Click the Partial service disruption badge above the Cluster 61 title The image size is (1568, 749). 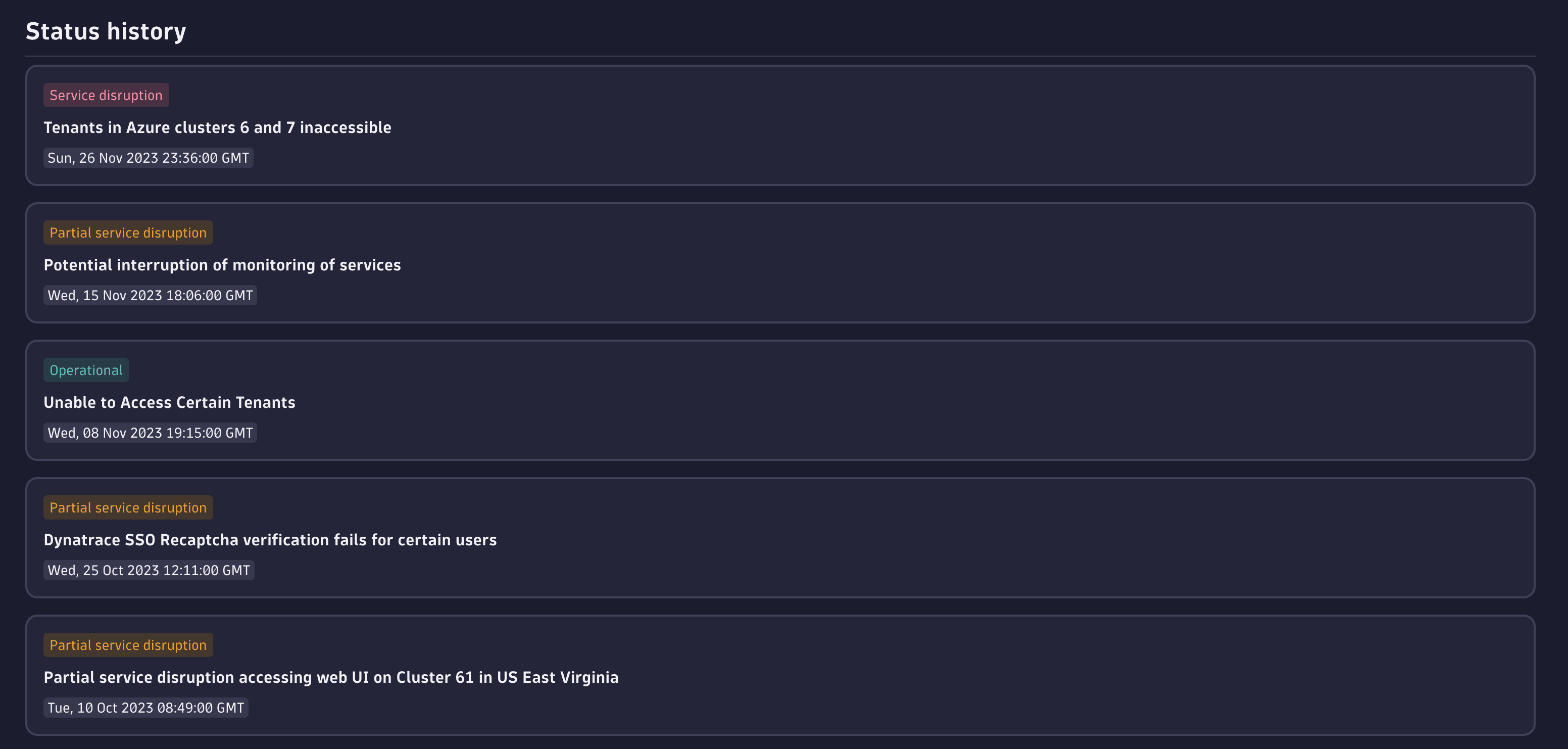[128, 645]
